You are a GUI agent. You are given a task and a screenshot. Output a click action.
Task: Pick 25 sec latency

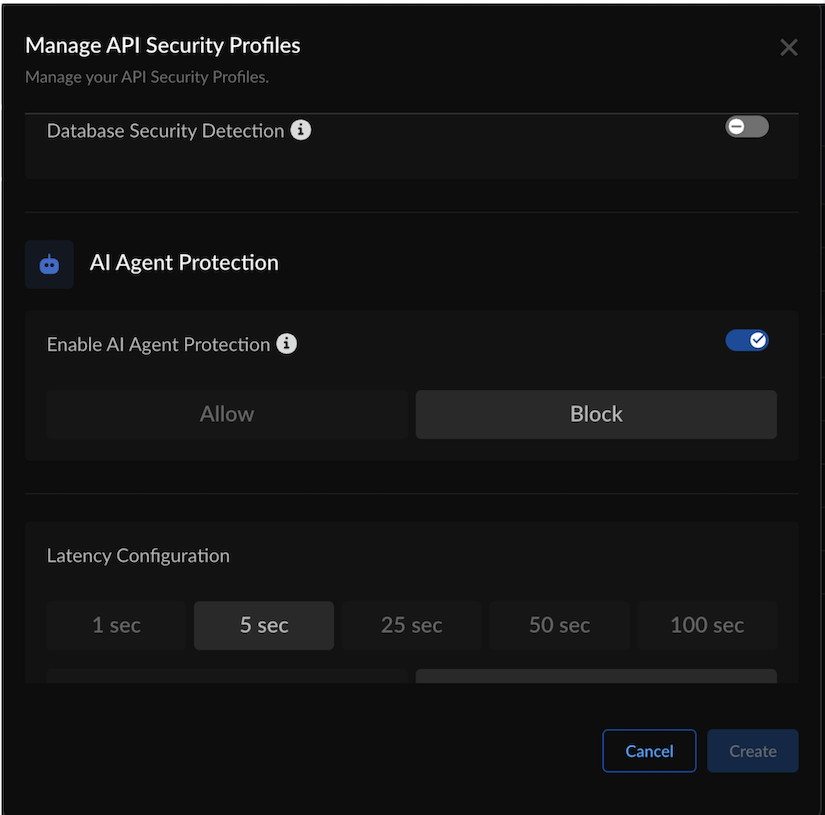point(411,625)
